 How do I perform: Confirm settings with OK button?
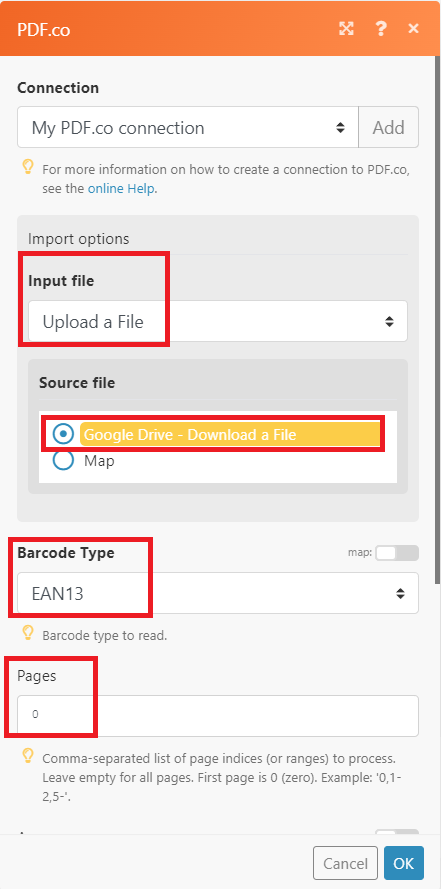404,863
